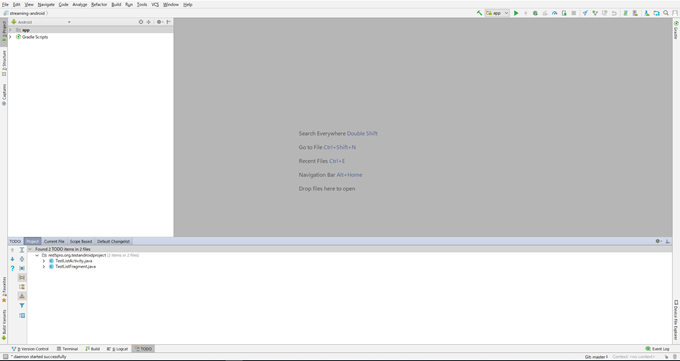Screen dimensions: 680x361
Task: Click the blue question mark help icon
Action: tap(12, 269)
